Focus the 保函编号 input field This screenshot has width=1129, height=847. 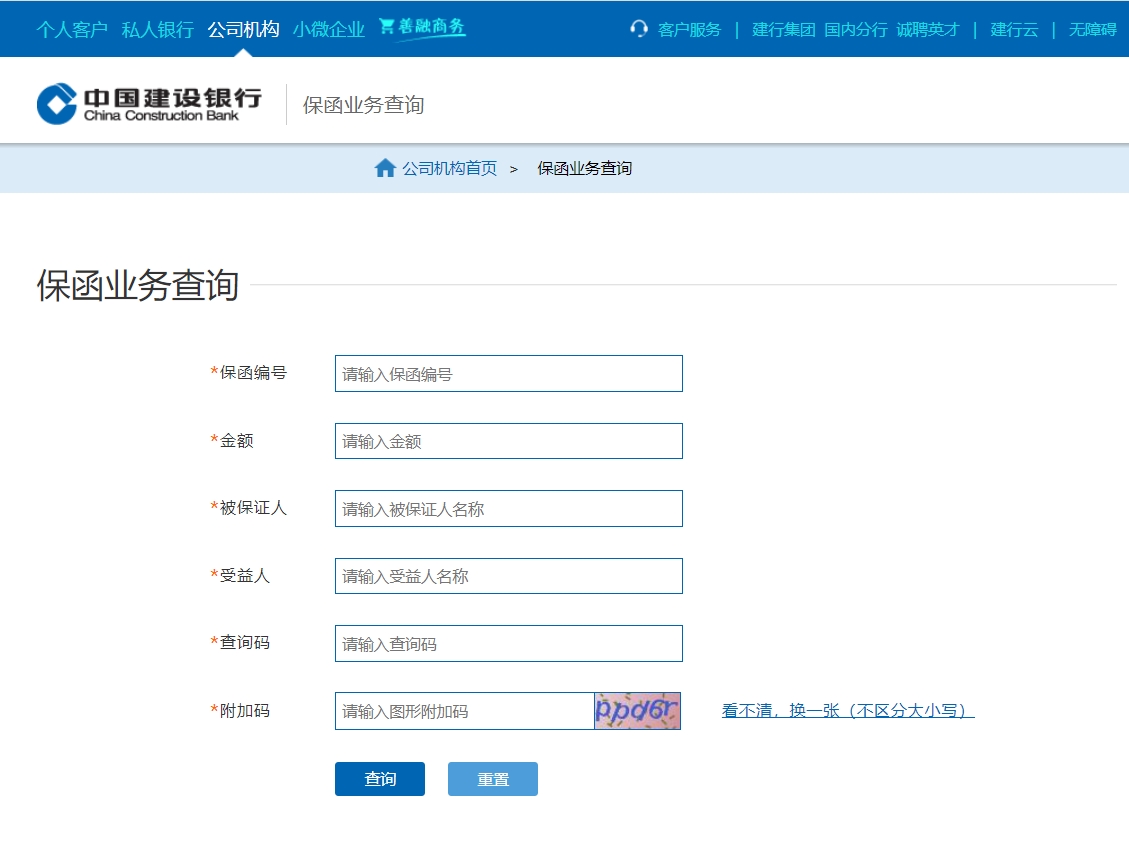[x=508, y=374]
